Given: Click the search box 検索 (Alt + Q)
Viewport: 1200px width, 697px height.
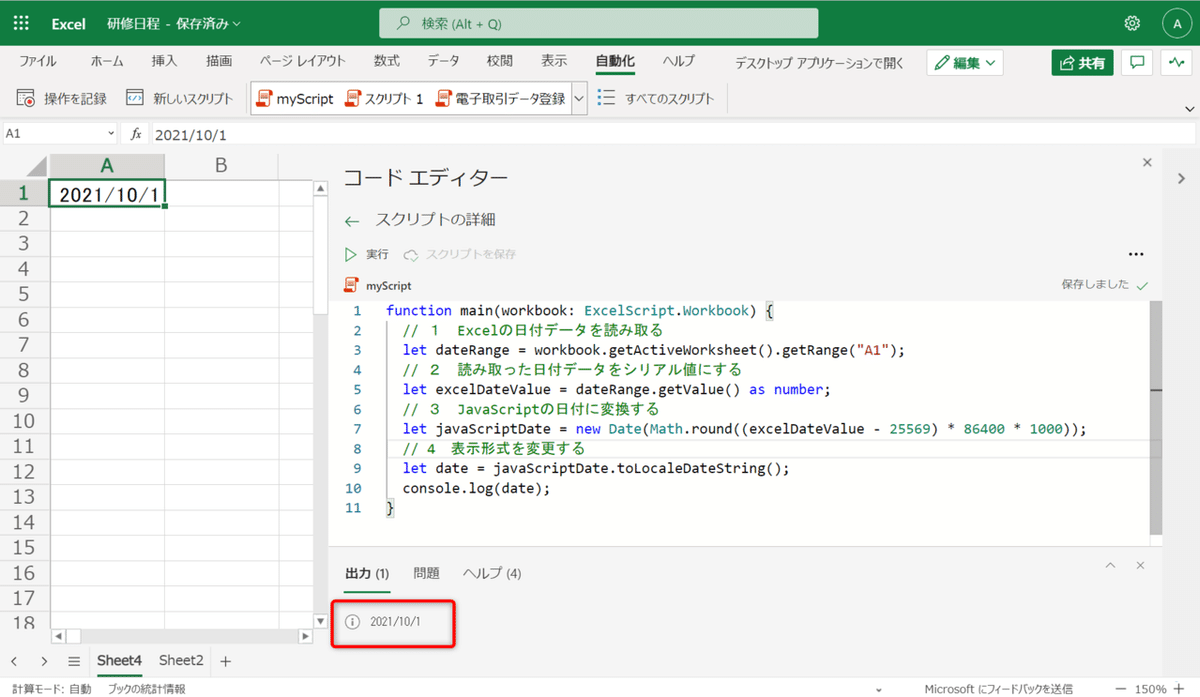Looking at the screenshot, I should tap(598, 23).
